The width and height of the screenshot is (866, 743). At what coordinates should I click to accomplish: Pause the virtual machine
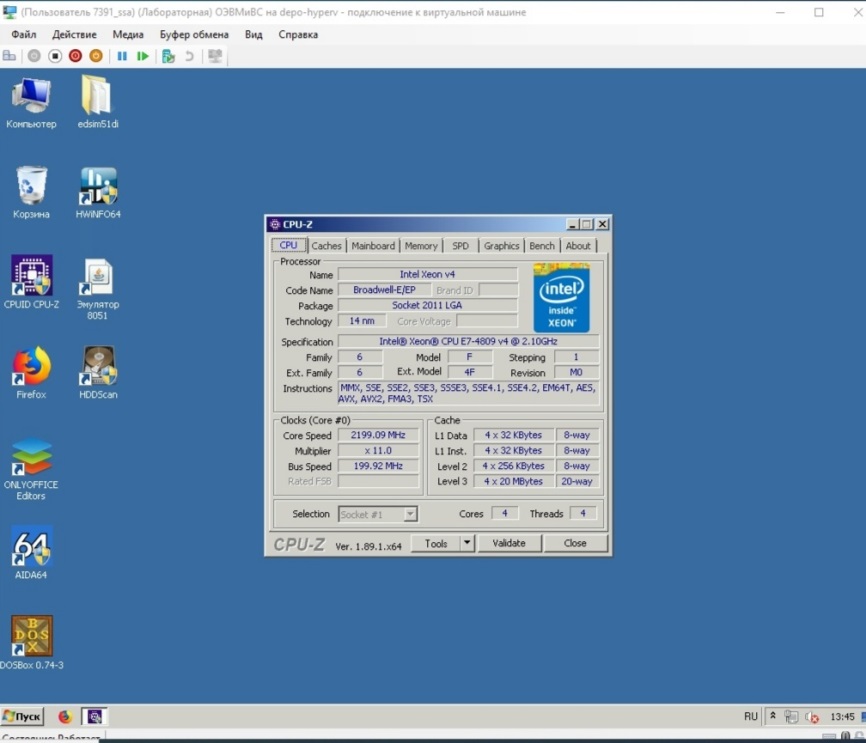(122, 56)
